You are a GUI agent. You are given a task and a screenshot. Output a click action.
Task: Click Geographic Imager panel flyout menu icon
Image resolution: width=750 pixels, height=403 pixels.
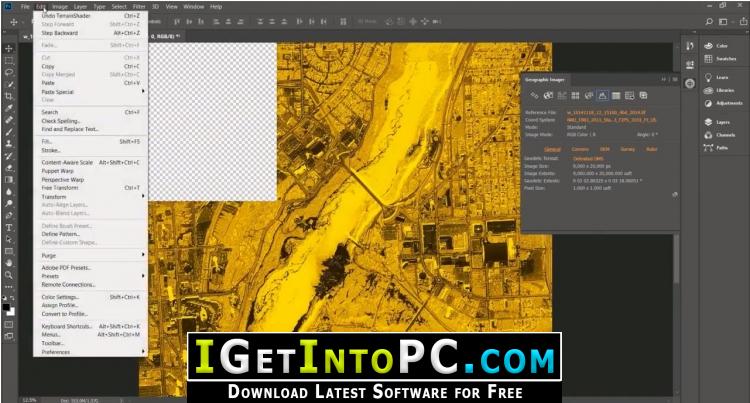[x=675, y=79]
